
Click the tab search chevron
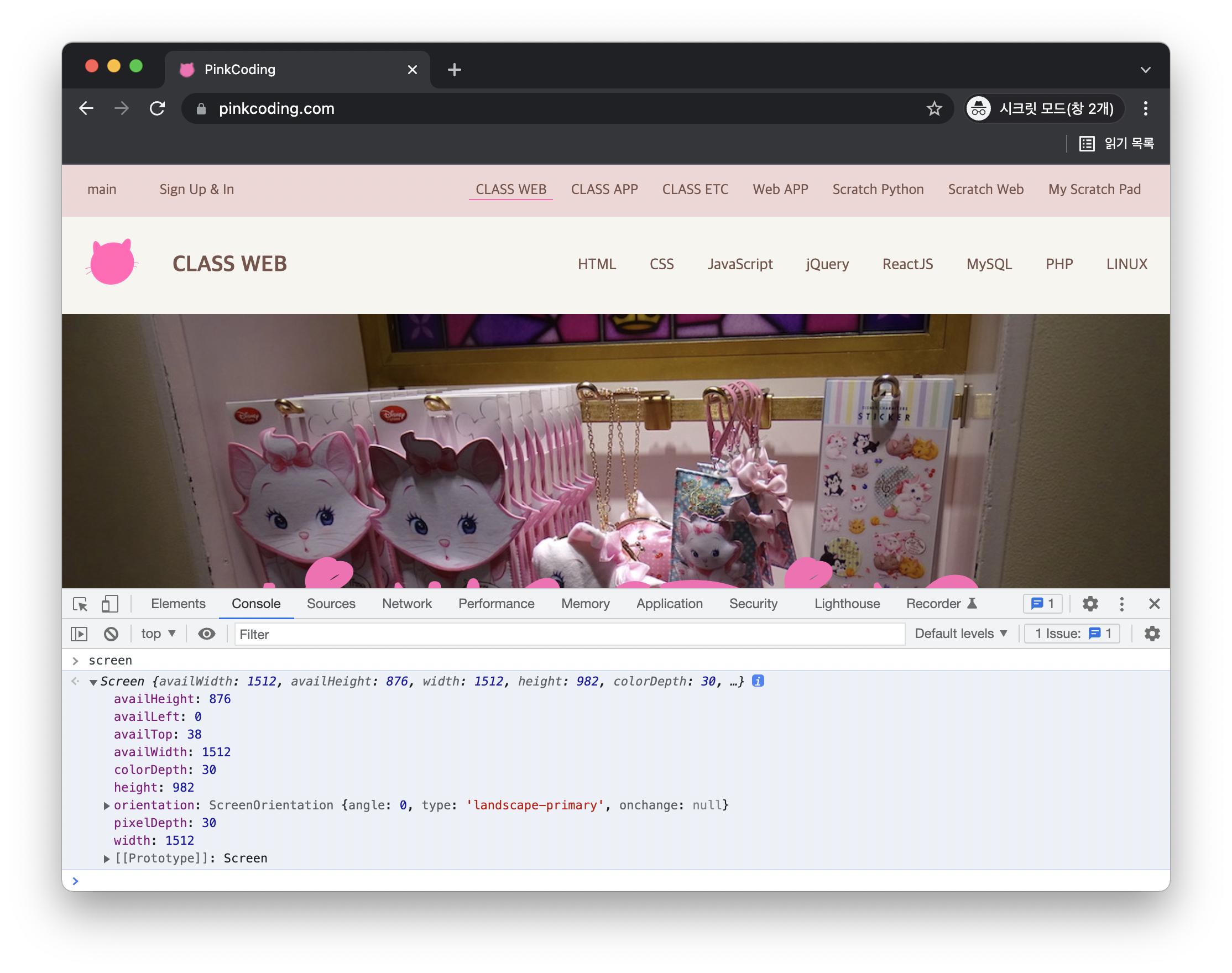click(x=1145, y=70)
